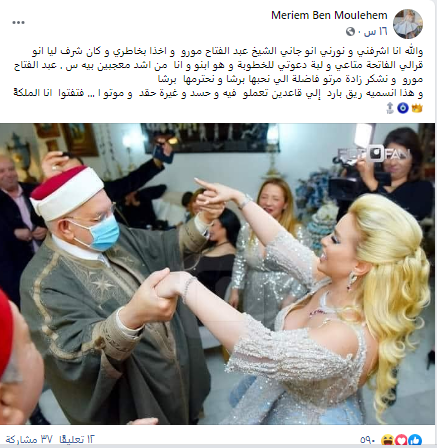Click the FotoFan watermark on the photo
The height and width of the screenshot is (448, 437).
tap(373, 154)
